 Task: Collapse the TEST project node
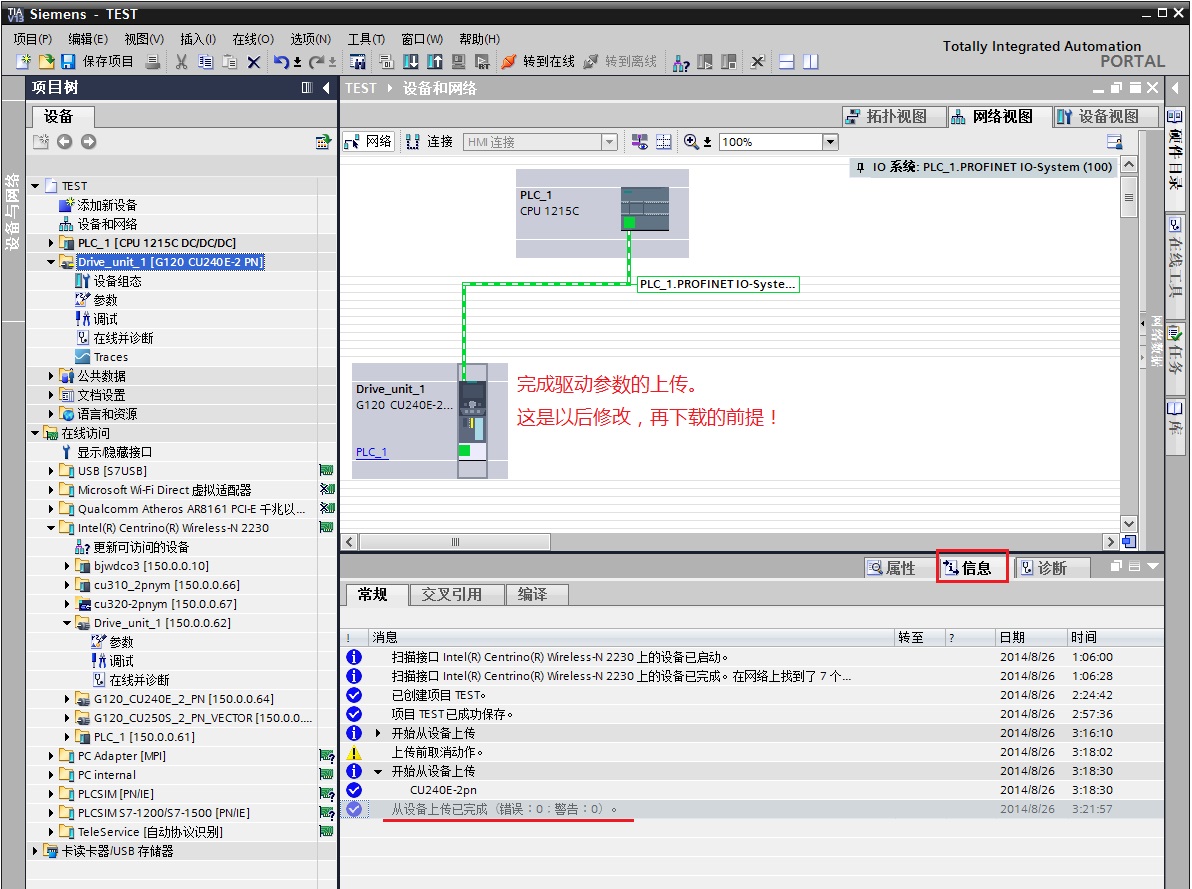click(x=35, y=186)
